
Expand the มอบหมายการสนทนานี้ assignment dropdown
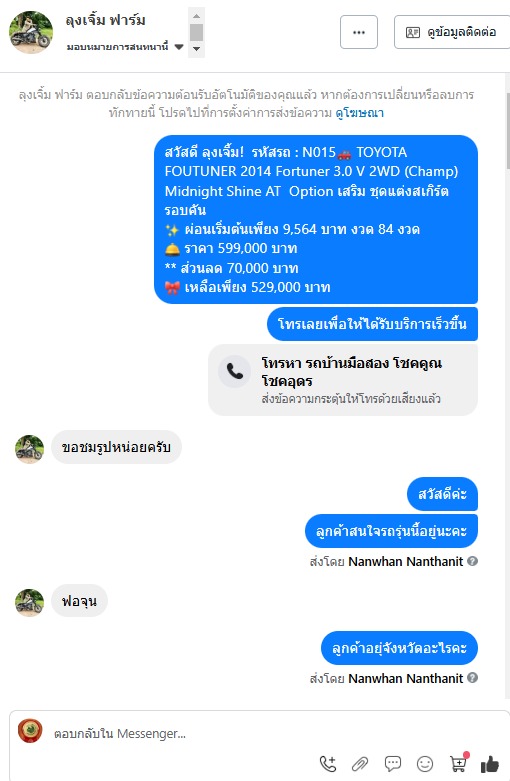pos(125,47)
